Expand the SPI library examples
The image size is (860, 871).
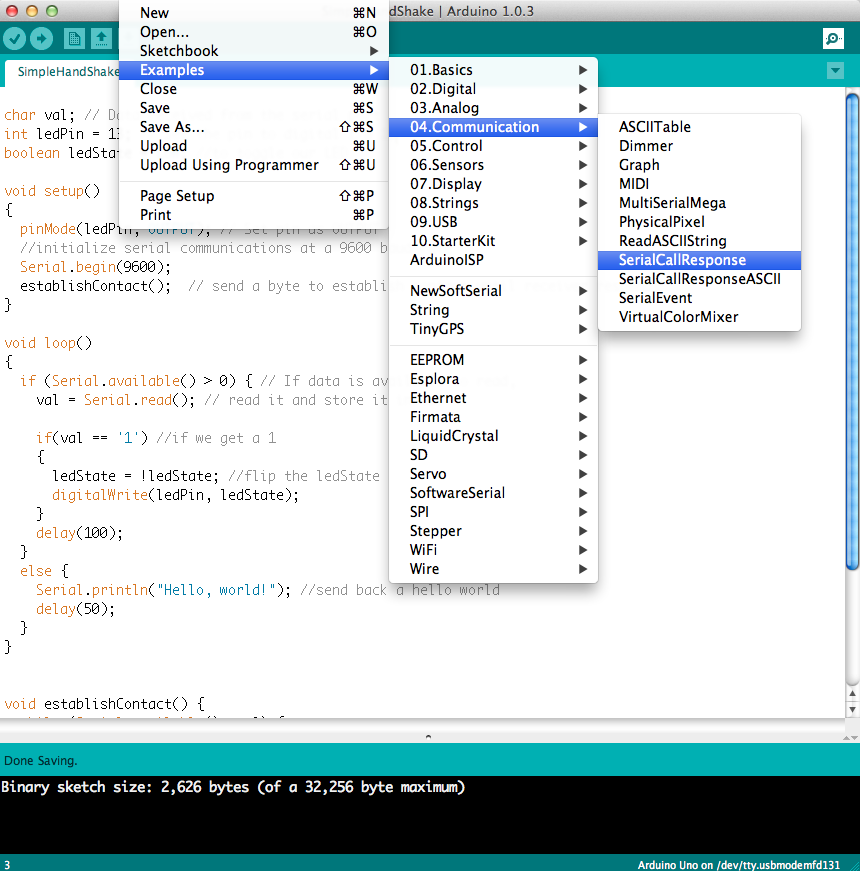(493, 512)
